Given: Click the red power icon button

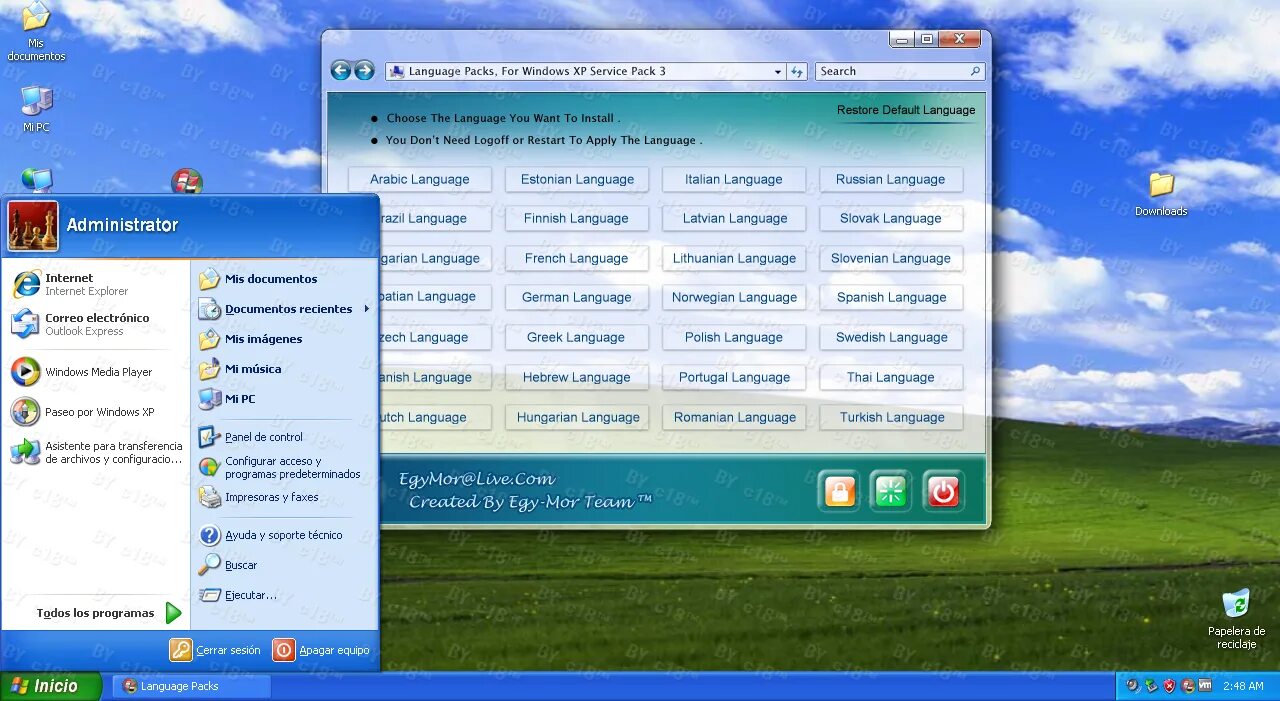Looking at the screenshot, I should (943, 491).
